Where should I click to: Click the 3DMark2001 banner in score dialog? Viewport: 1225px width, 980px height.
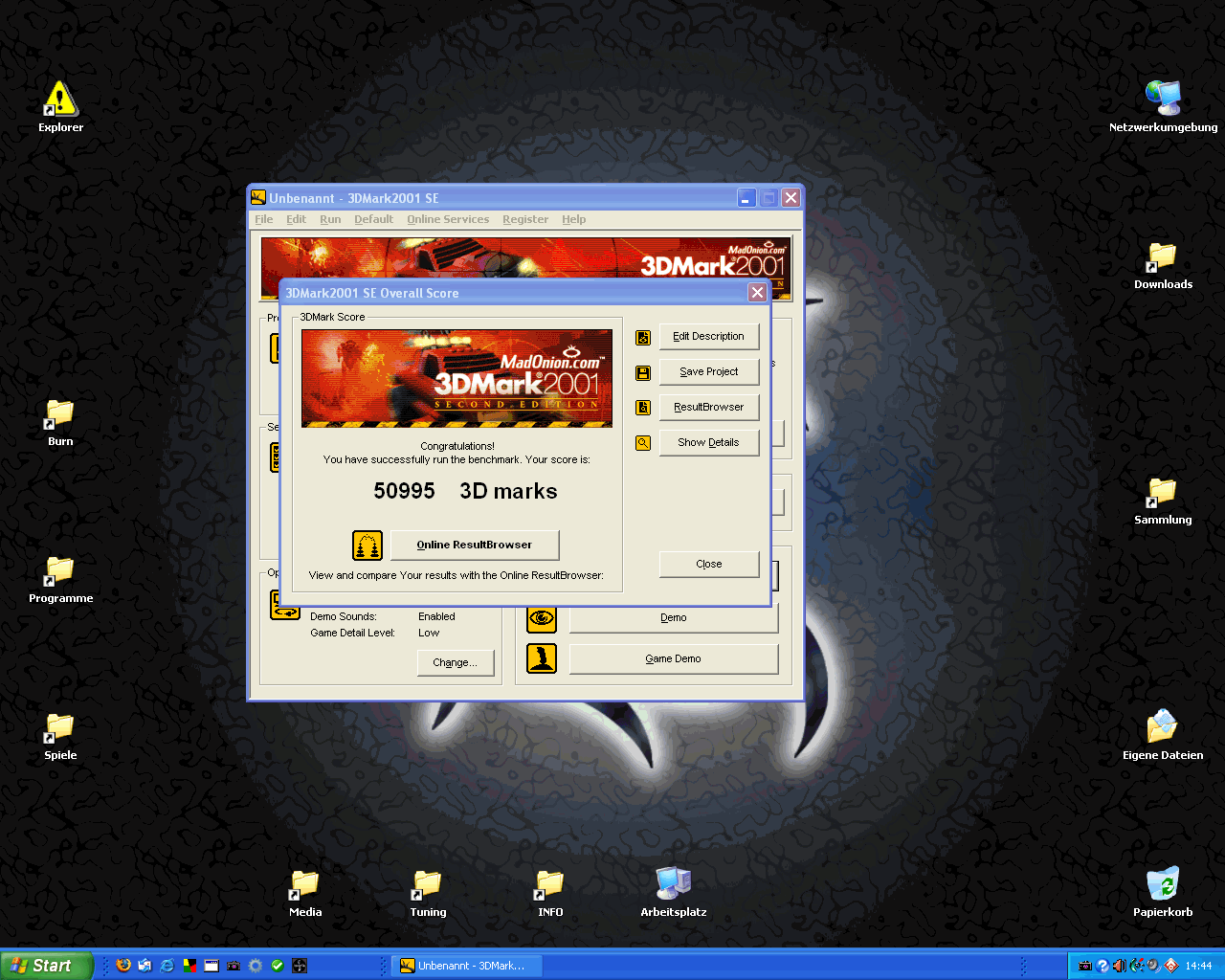coord(457,378)
